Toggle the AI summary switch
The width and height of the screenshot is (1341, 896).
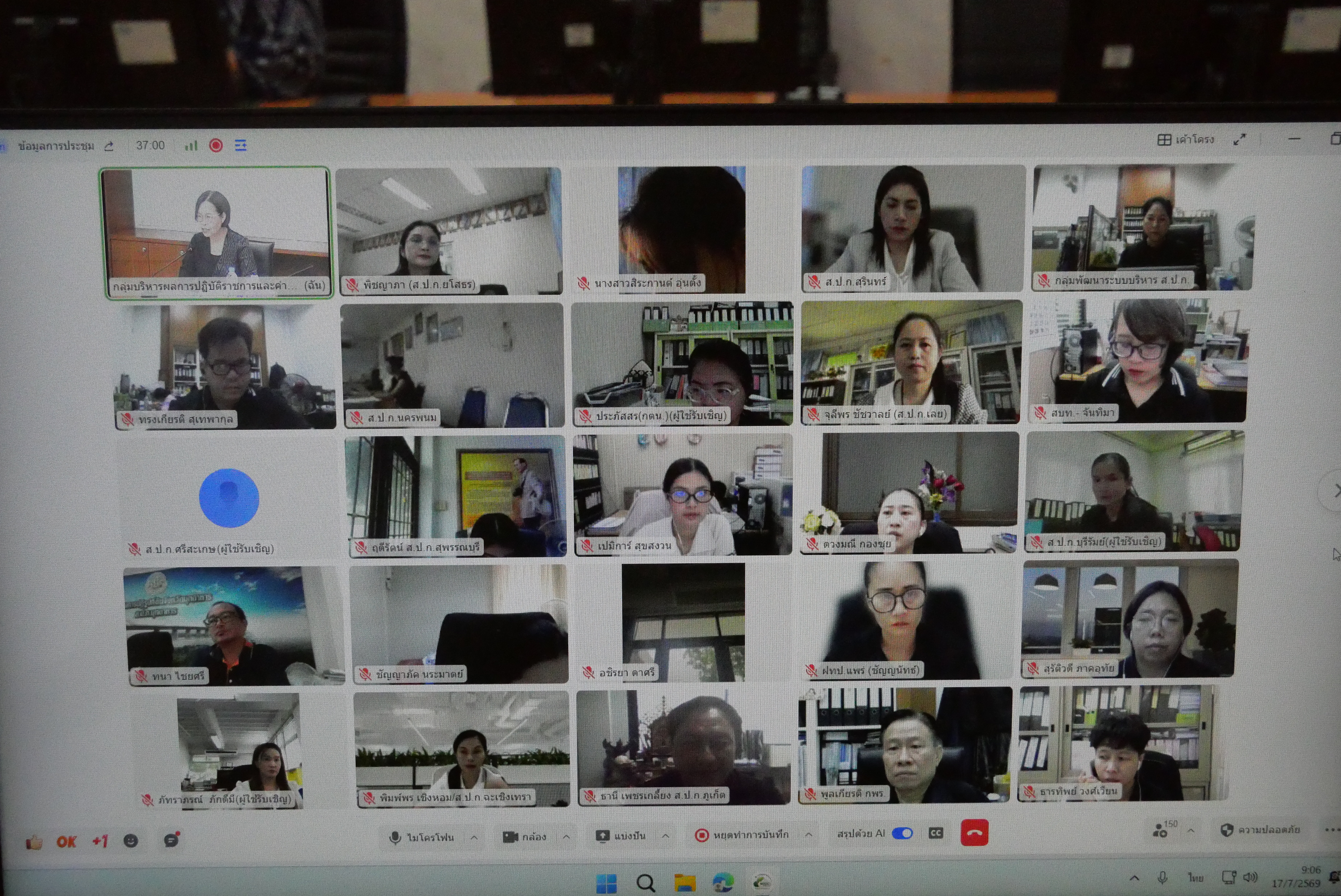tap(902, 833)
